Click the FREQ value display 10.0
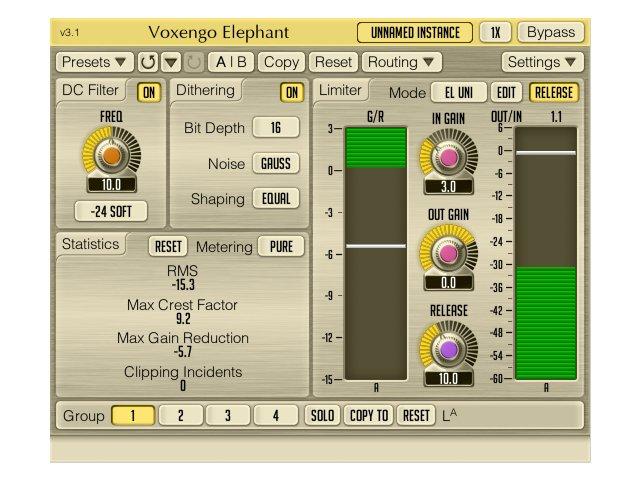The image size is (640, 480). coord(111,185)
